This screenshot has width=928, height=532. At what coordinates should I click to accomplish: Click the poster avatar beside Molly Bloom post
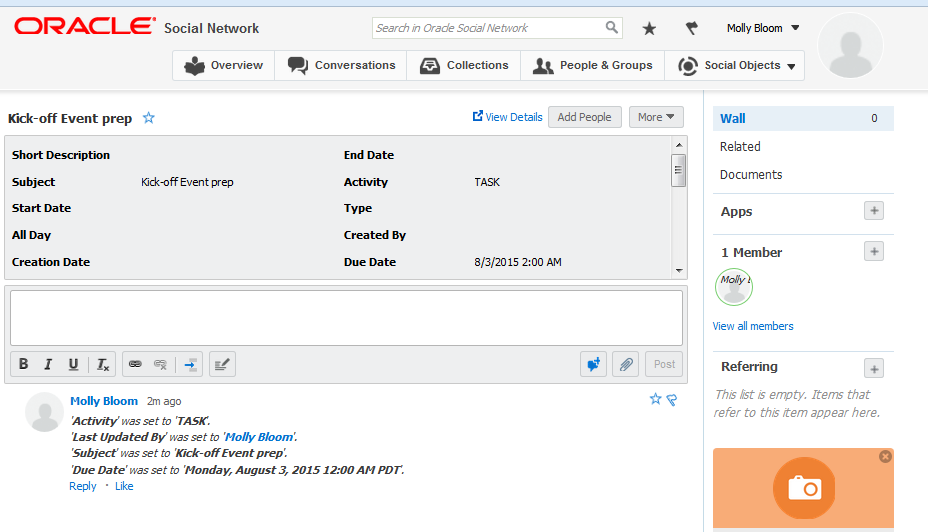(44, 412)
